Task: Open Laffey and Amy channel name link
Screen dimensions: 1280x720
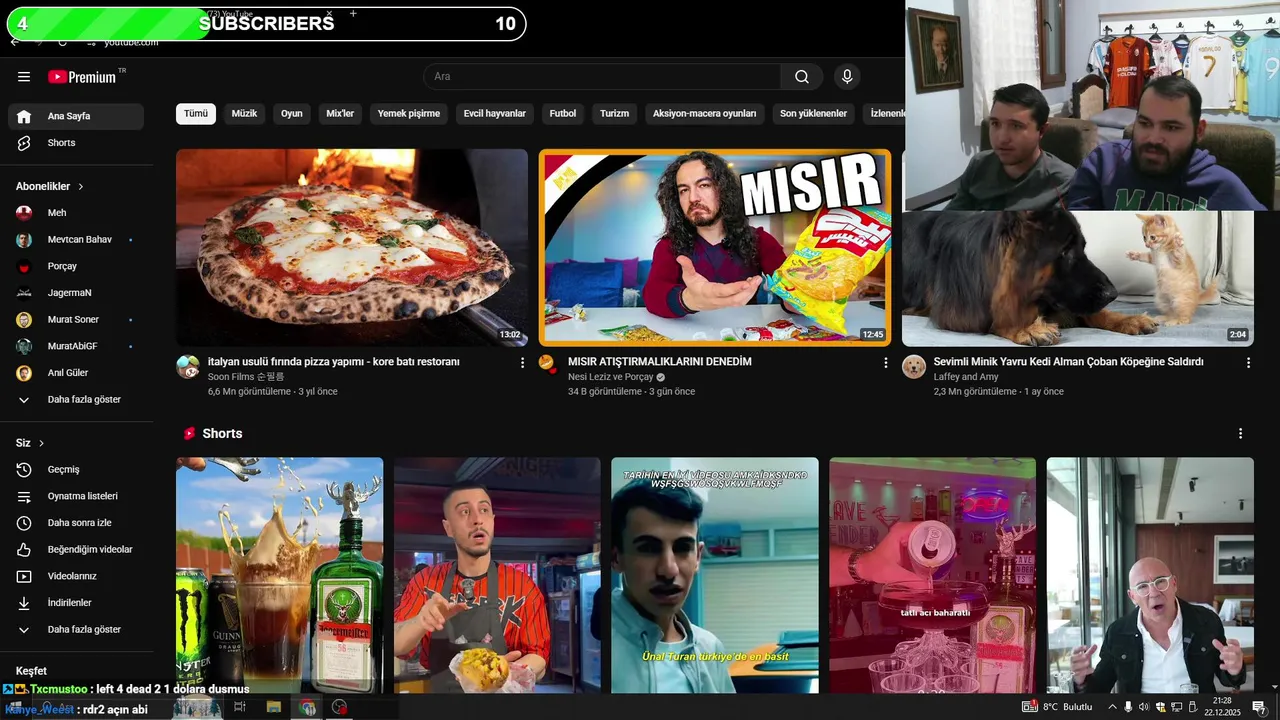Action: (x=968, y=377)
